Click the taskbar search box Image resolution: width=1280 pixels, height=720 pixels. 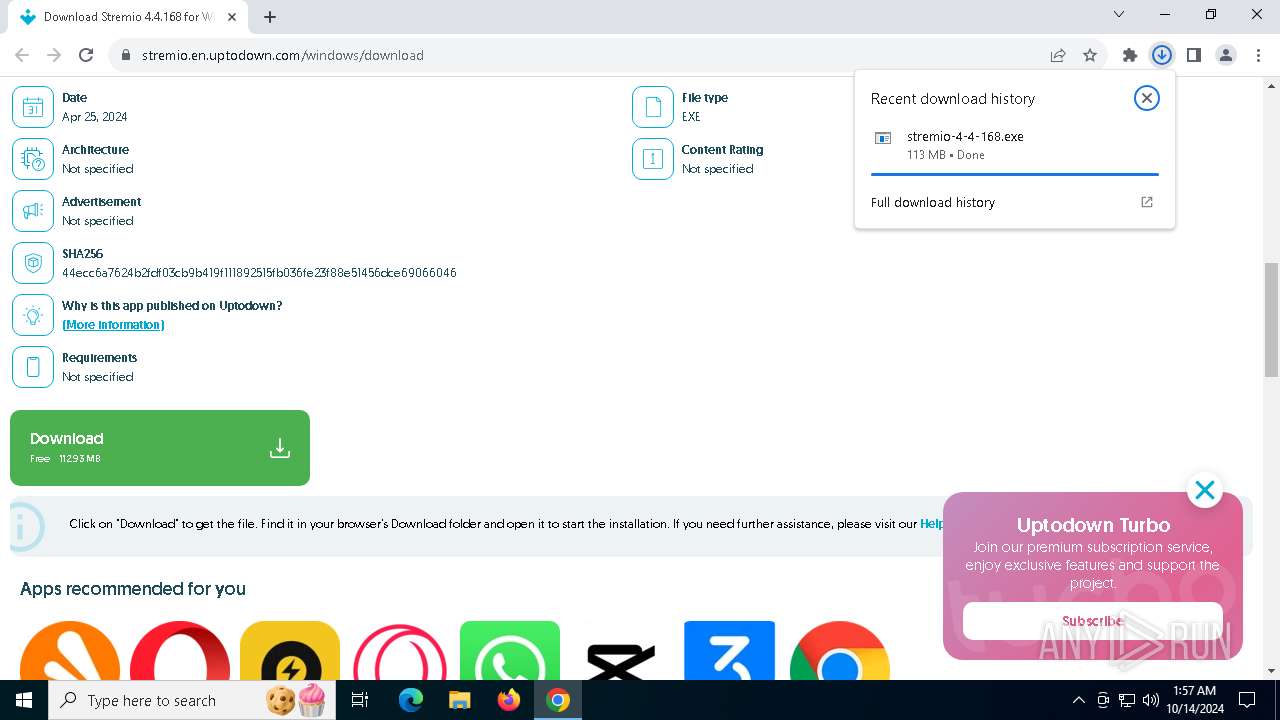193,700
